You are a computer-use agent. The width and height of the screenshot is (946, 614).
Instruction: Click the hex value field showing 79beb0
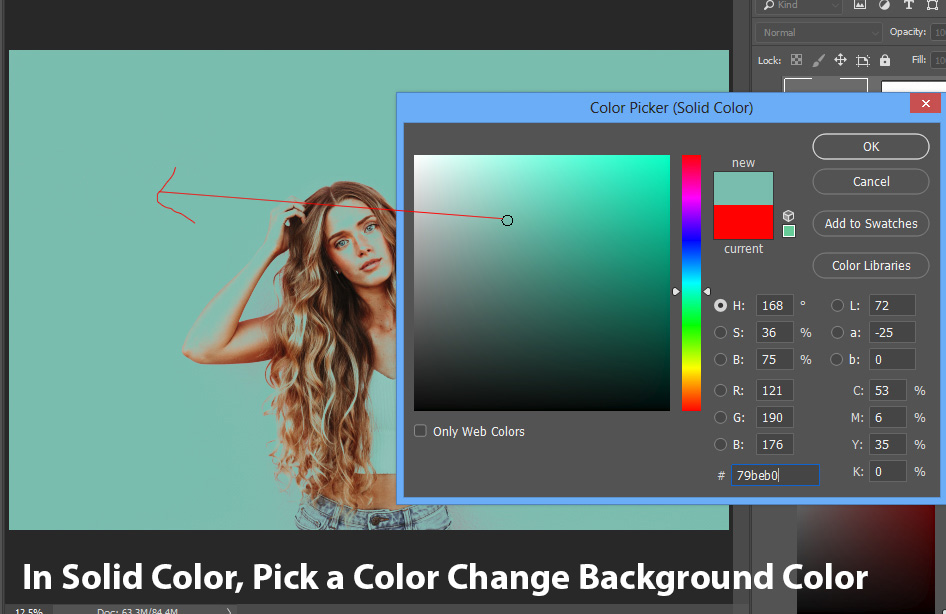(x=775, y=475)
